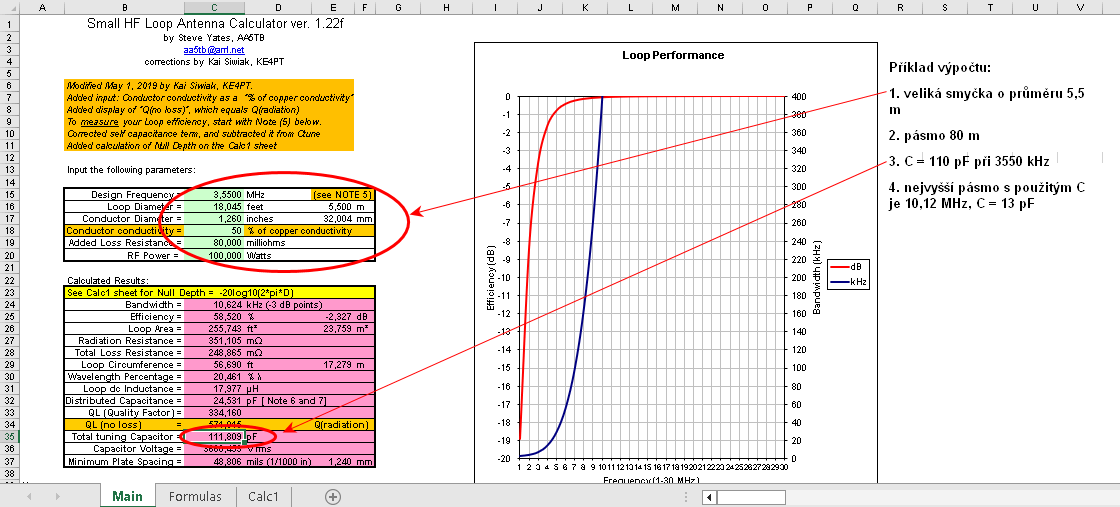
Task: Select the Added Loss Resistance value cell
Action: point(215,242)
